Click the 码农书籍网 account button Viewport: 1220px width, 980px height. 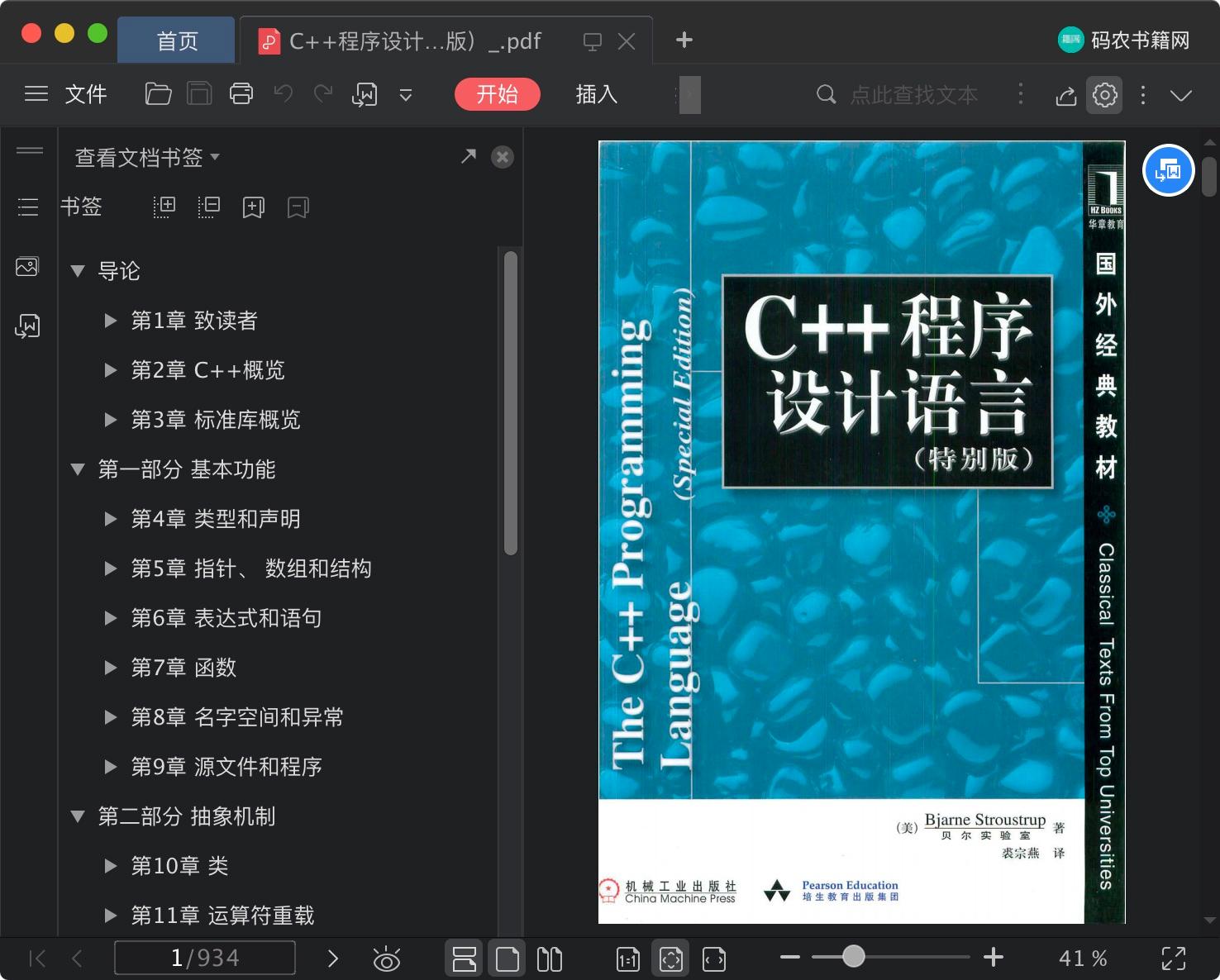1124,40
